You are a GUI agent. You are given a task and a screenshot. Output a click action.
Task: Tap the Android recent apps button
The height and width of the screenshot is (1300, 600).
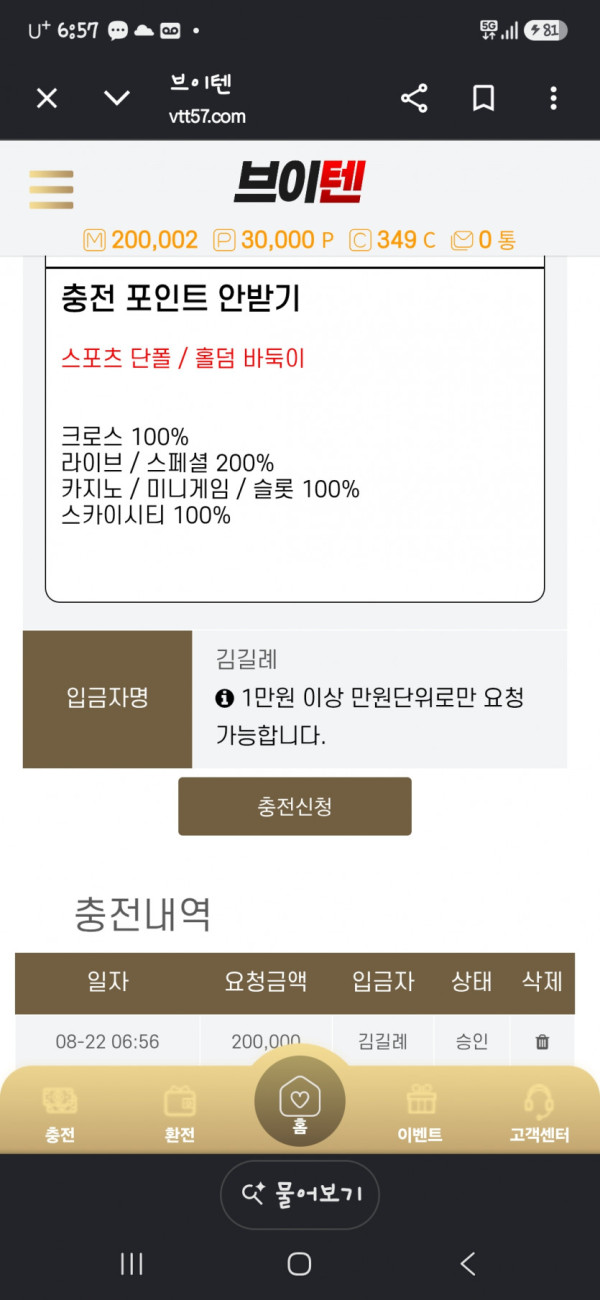coord(131,1264)
